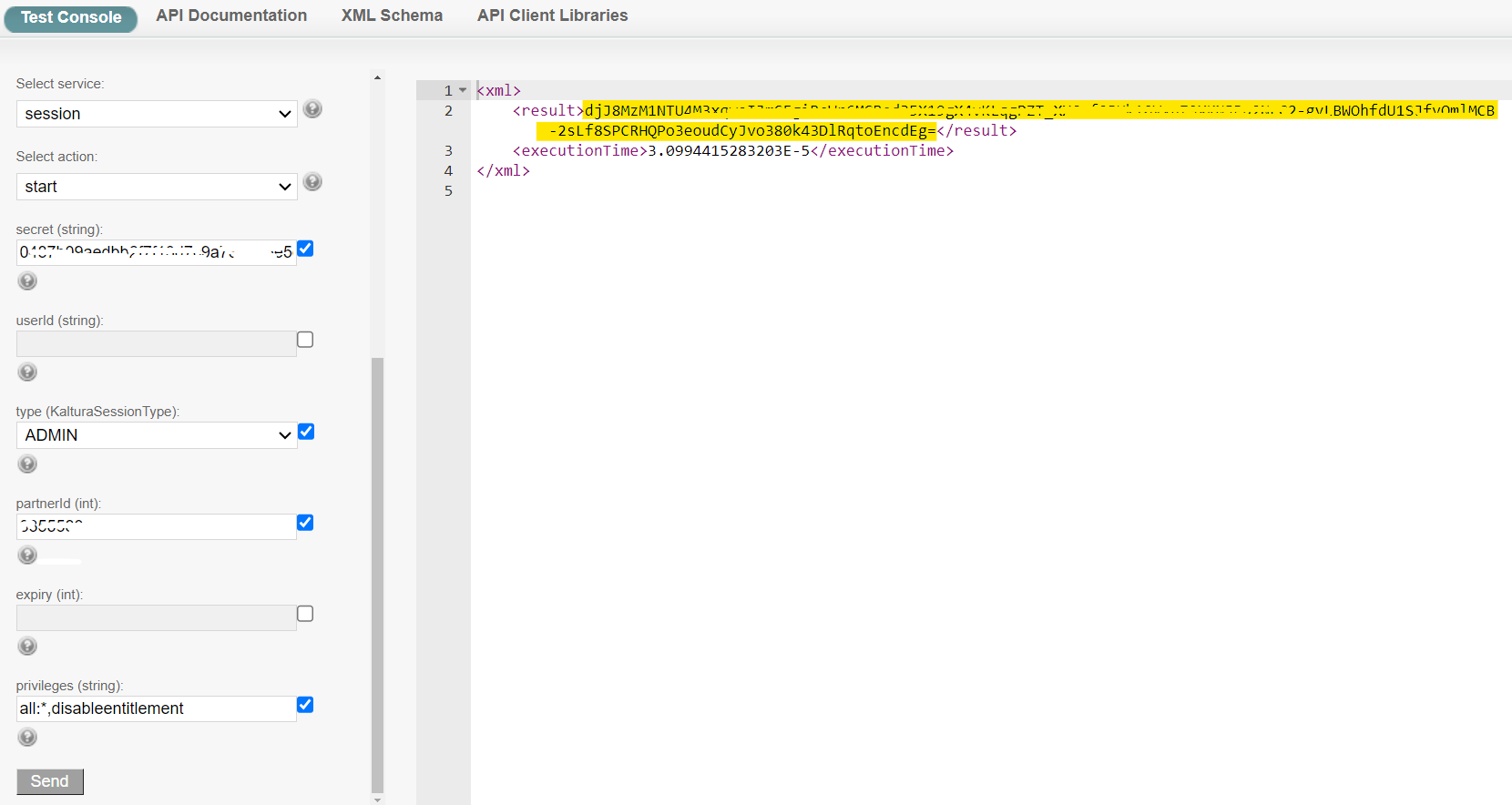Click line number 3 in gutter

click(x=448, y=151)
